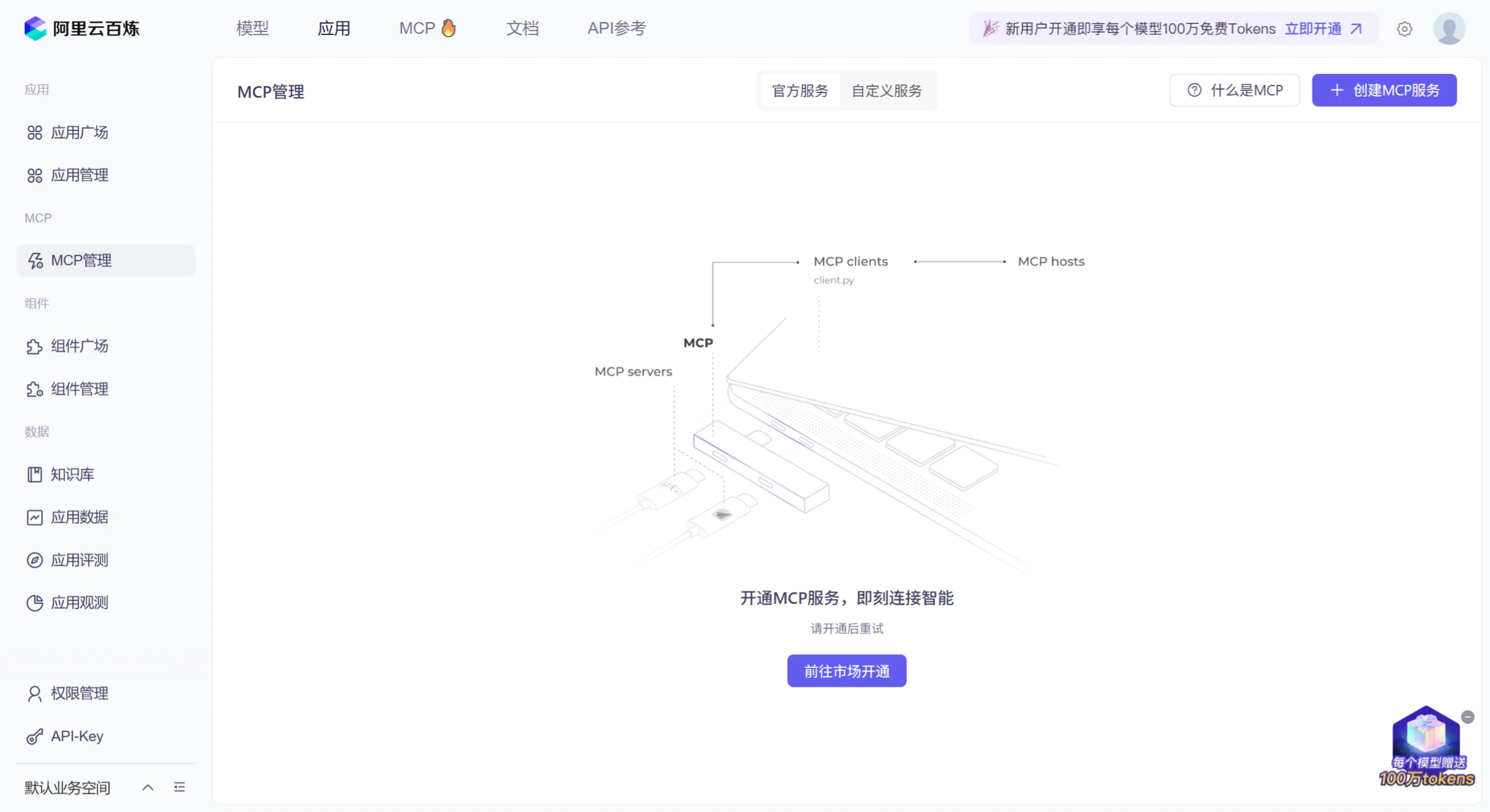This screenshot has height=812, width=1490.
Task: Go to 应用广场 in sidebar
Action: point(106,132)
